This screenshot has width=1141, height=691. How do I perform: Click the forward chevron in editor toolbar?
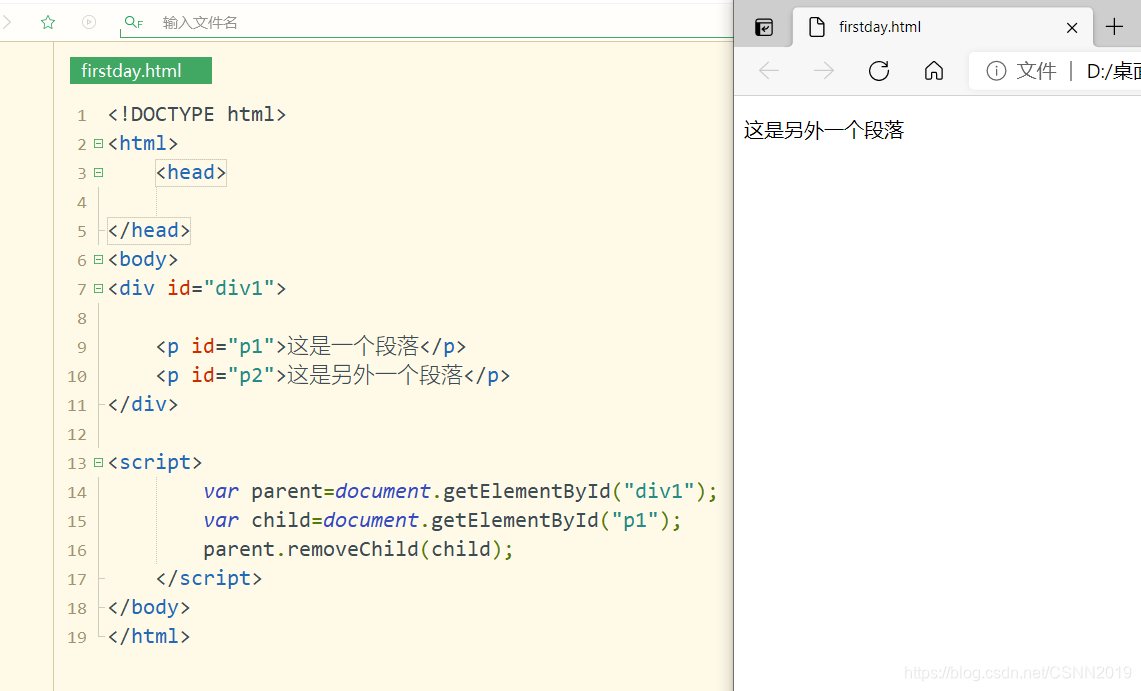click(x=7, y=23)
